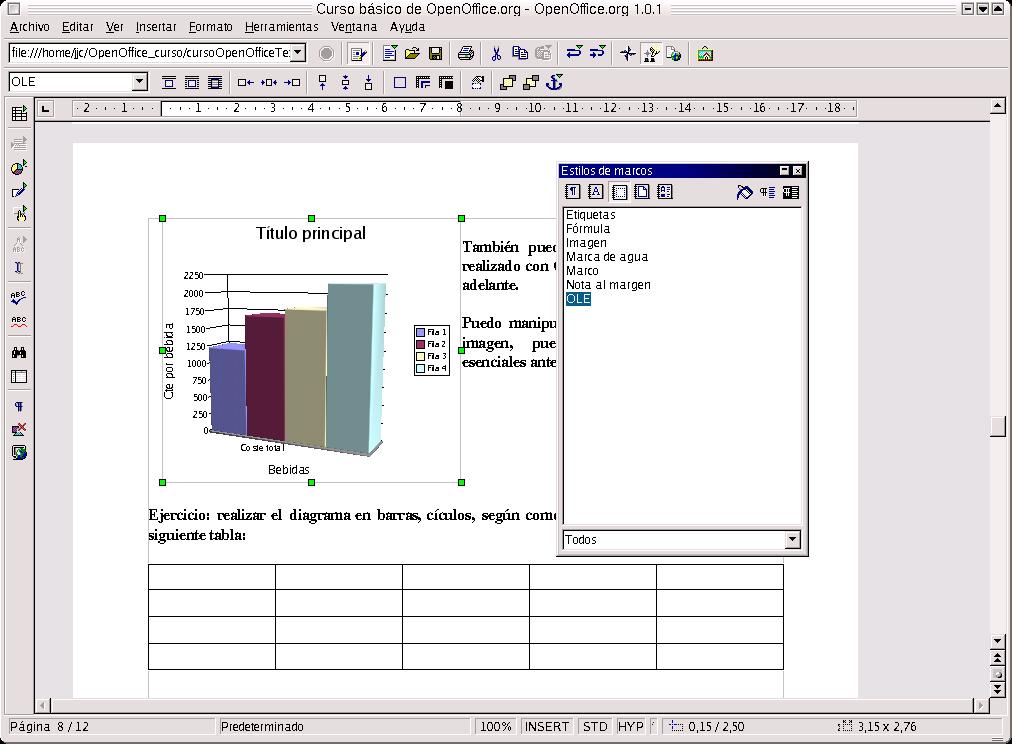
Task: Switch to page styles in Stylist
Action: pos(642,192)
